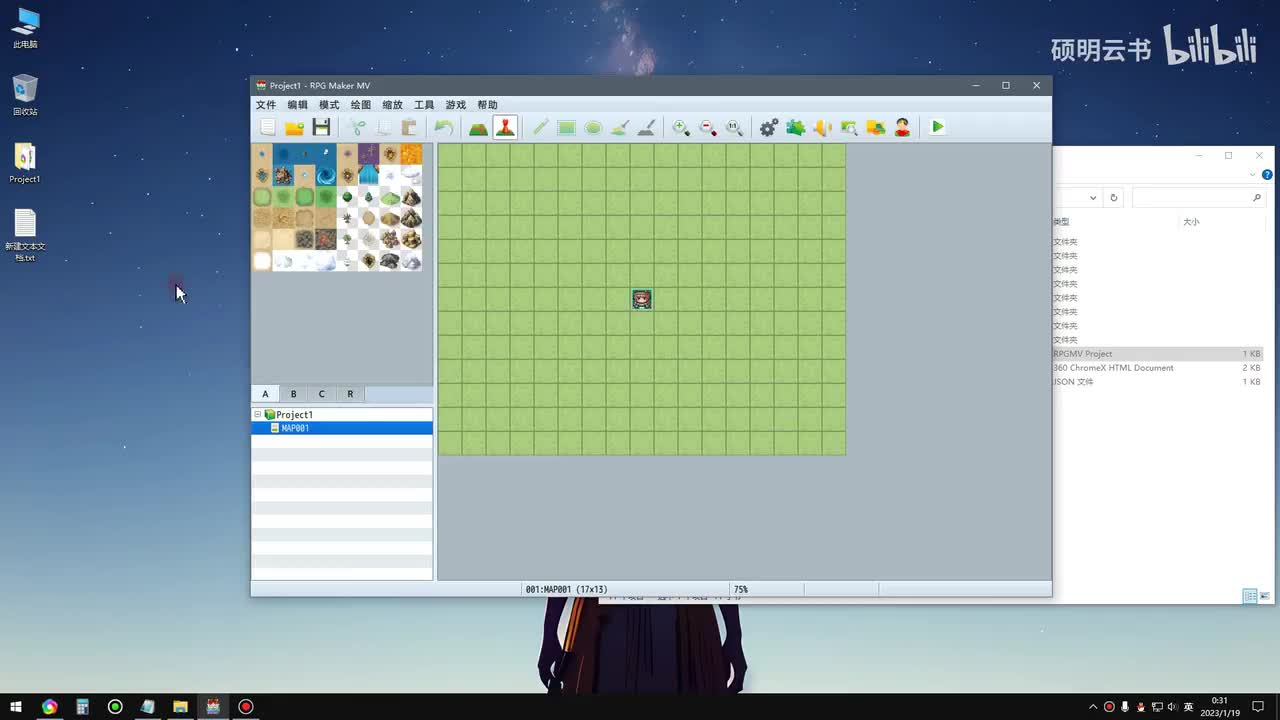This screenshot has height=720, width=1280.
Task: Open the 编辑 menu
Action: point(298,105)
